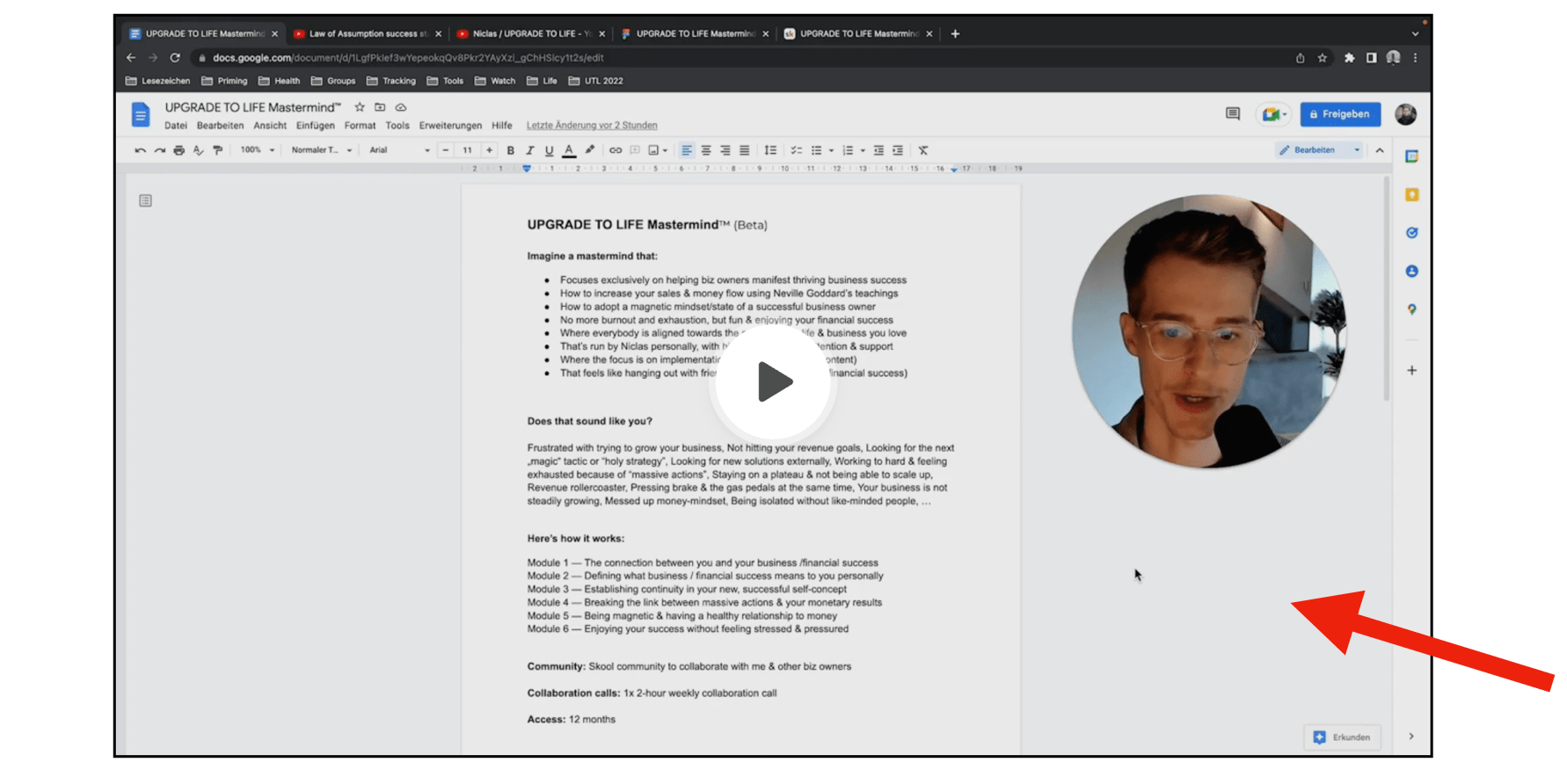The image size is (1567, 784).
Task: Open Contacts side panel
Action: tap(1411, 272)
